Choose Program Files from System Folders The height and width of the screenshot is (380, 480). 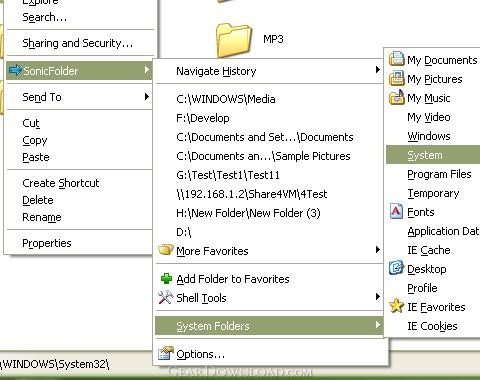pos(439,174)
